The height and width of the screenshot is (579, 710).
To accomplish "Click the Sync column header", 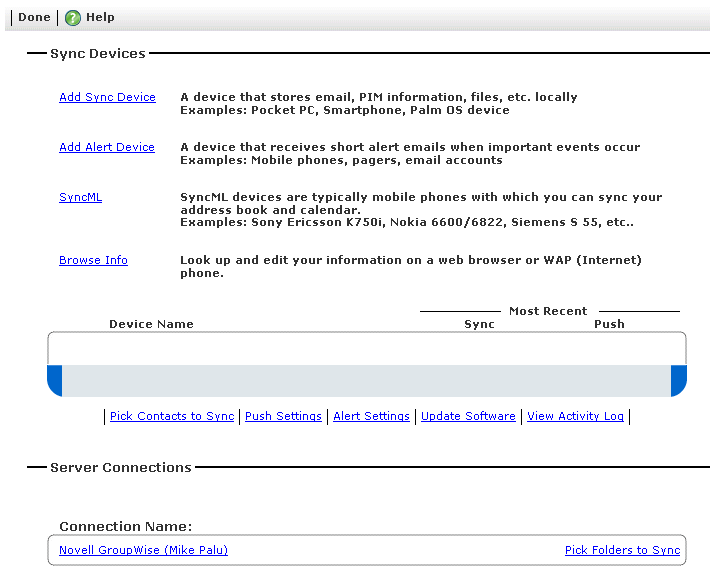I will [x=479, y=324].
